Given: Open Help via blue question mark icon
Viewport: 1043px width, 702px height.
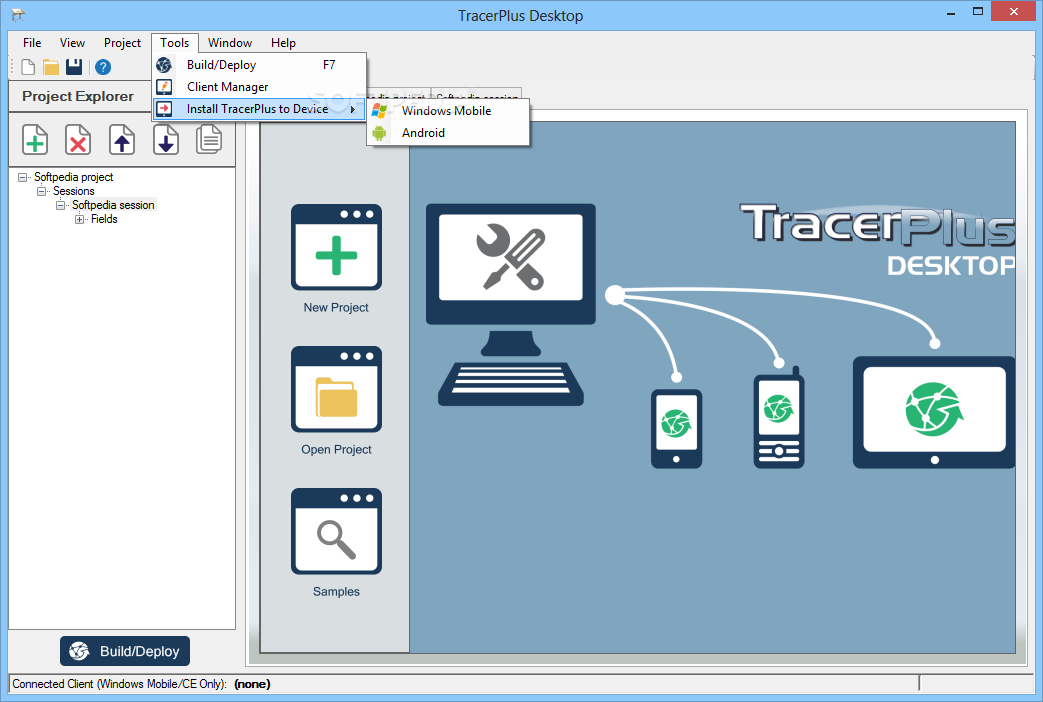Looking at the screenshot, I should click(x=103, y=67).
